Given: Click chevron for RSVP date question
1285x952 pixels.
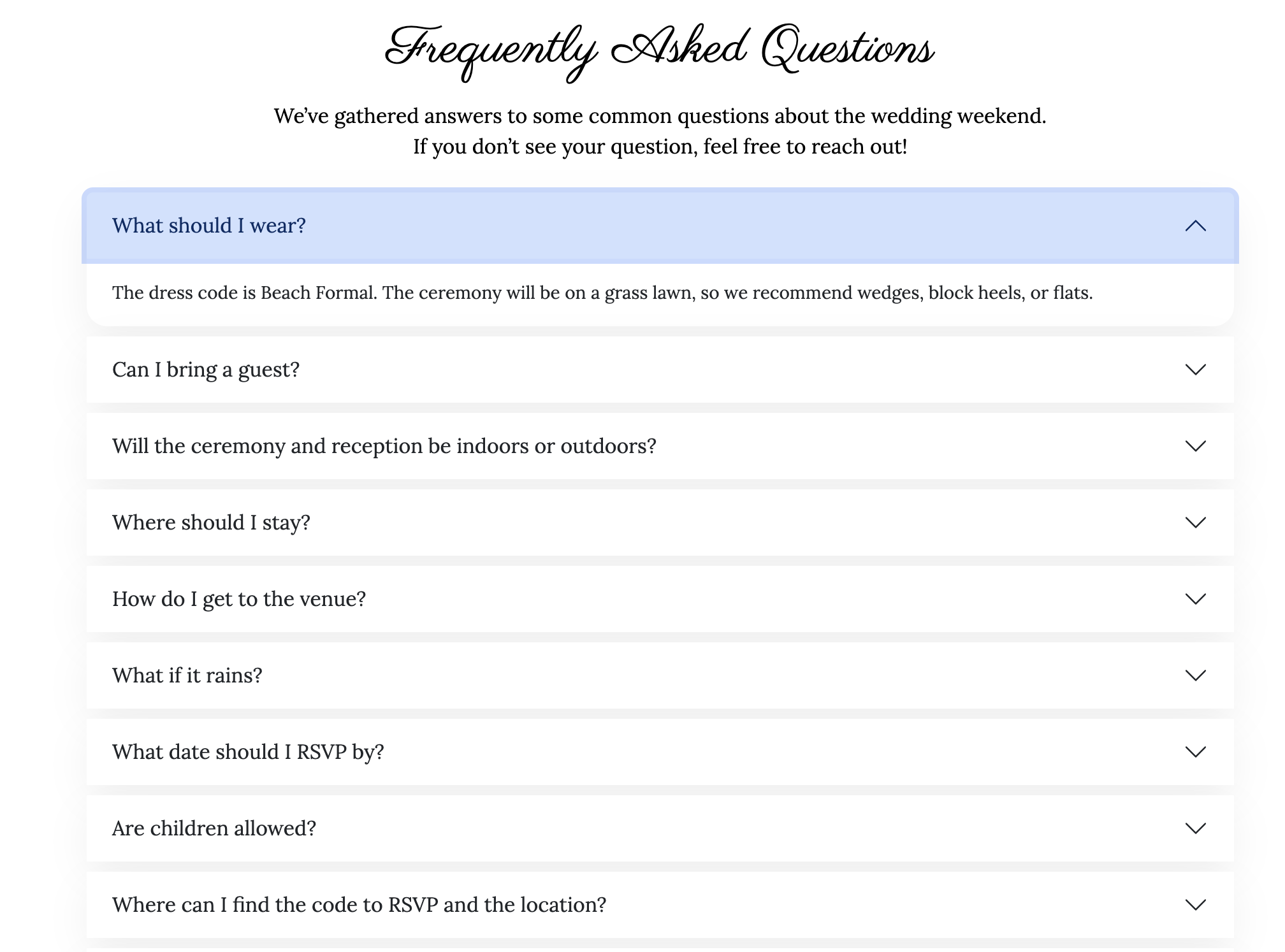Looking at the screenshot, I should [x=1195, y=752].
